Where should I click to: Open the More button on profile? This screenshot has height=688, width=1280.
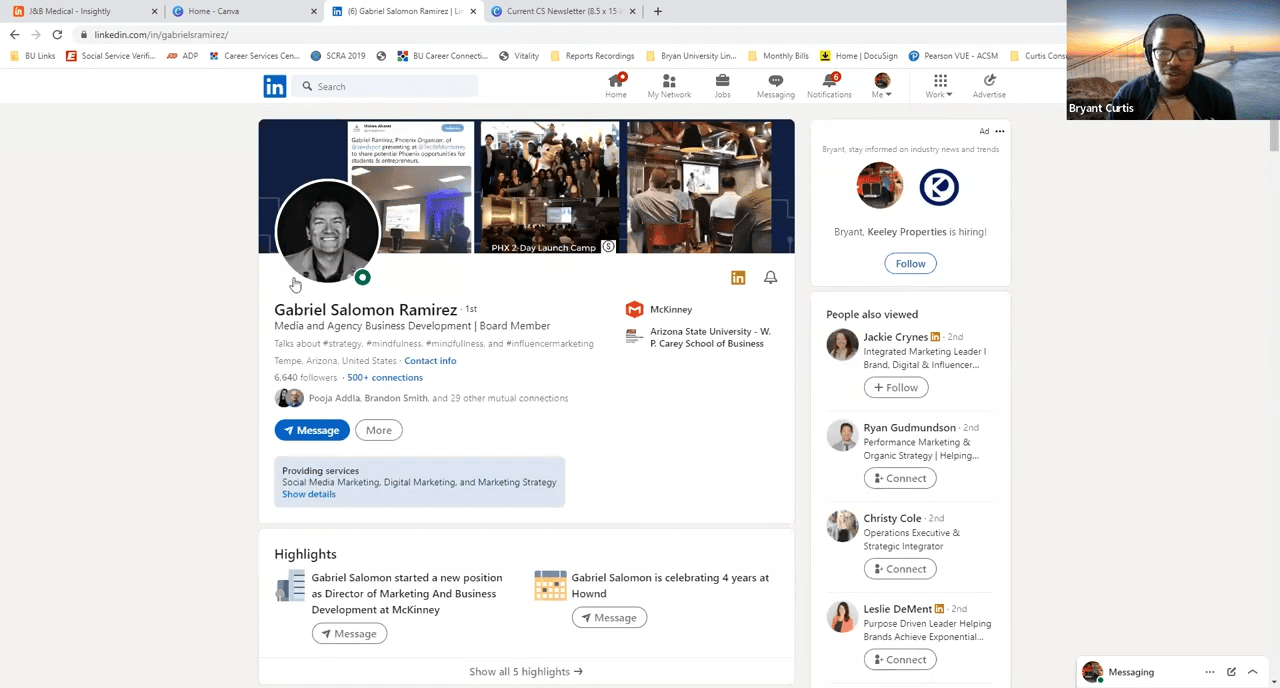point(379,430)
